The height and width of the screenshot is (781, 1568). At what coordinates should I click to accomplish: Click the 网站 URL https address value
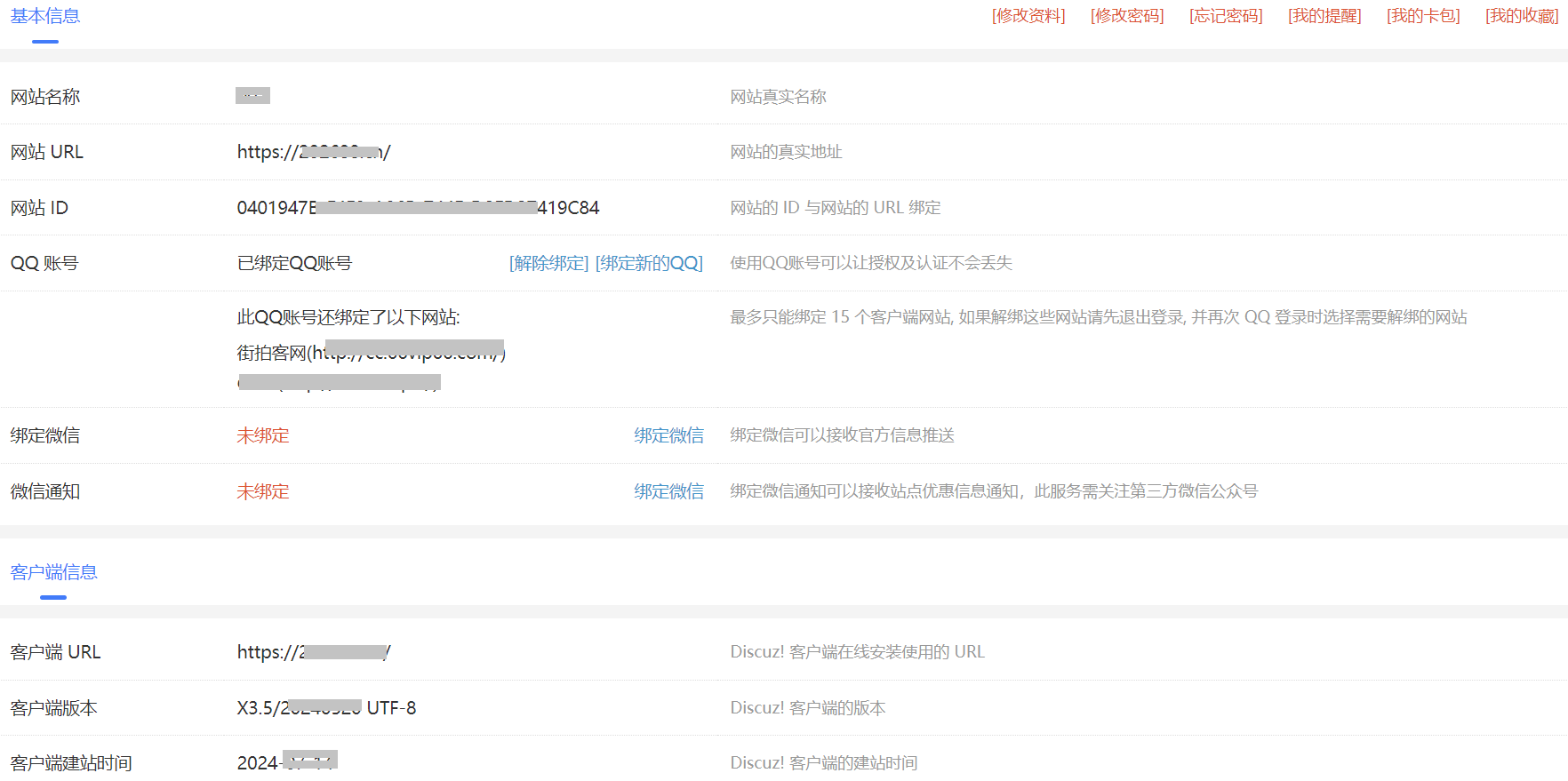tap(313, 152)
